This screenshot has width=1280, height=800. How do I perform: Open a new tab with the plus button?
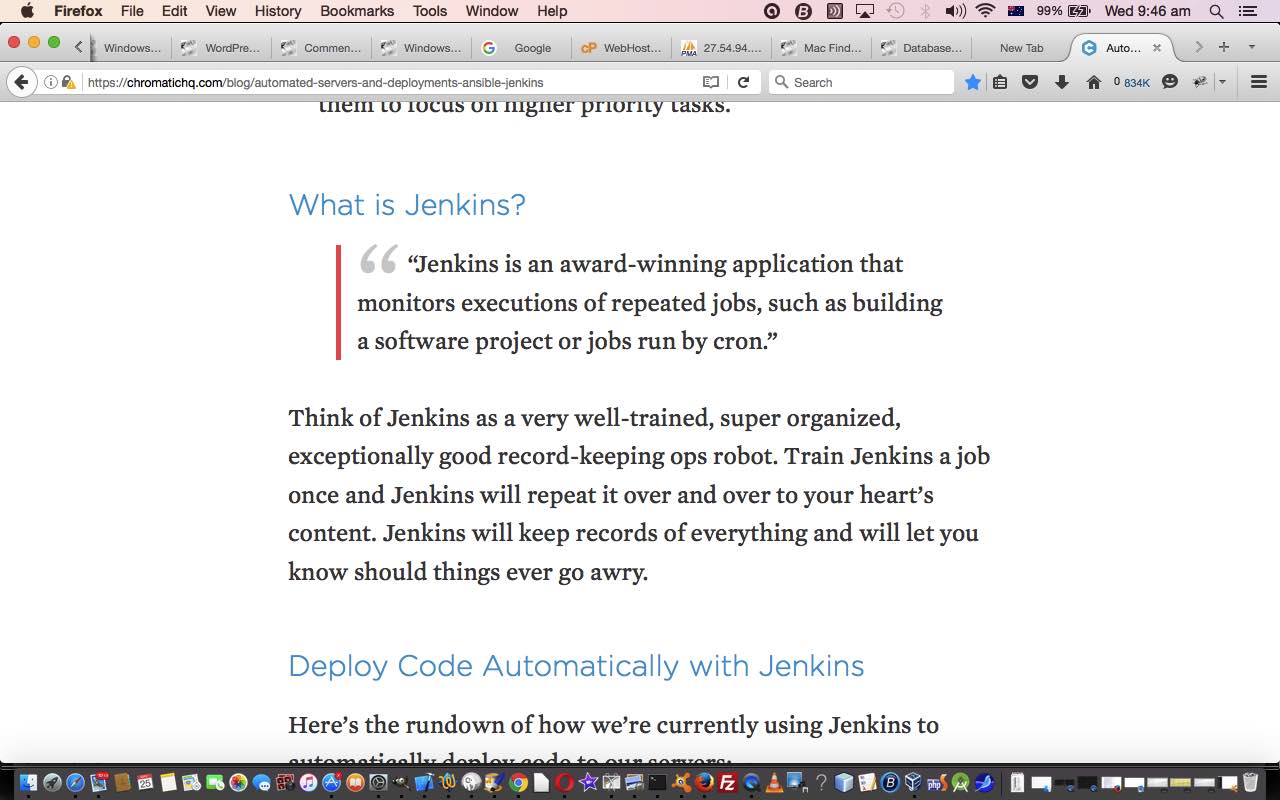[1223, 47]
